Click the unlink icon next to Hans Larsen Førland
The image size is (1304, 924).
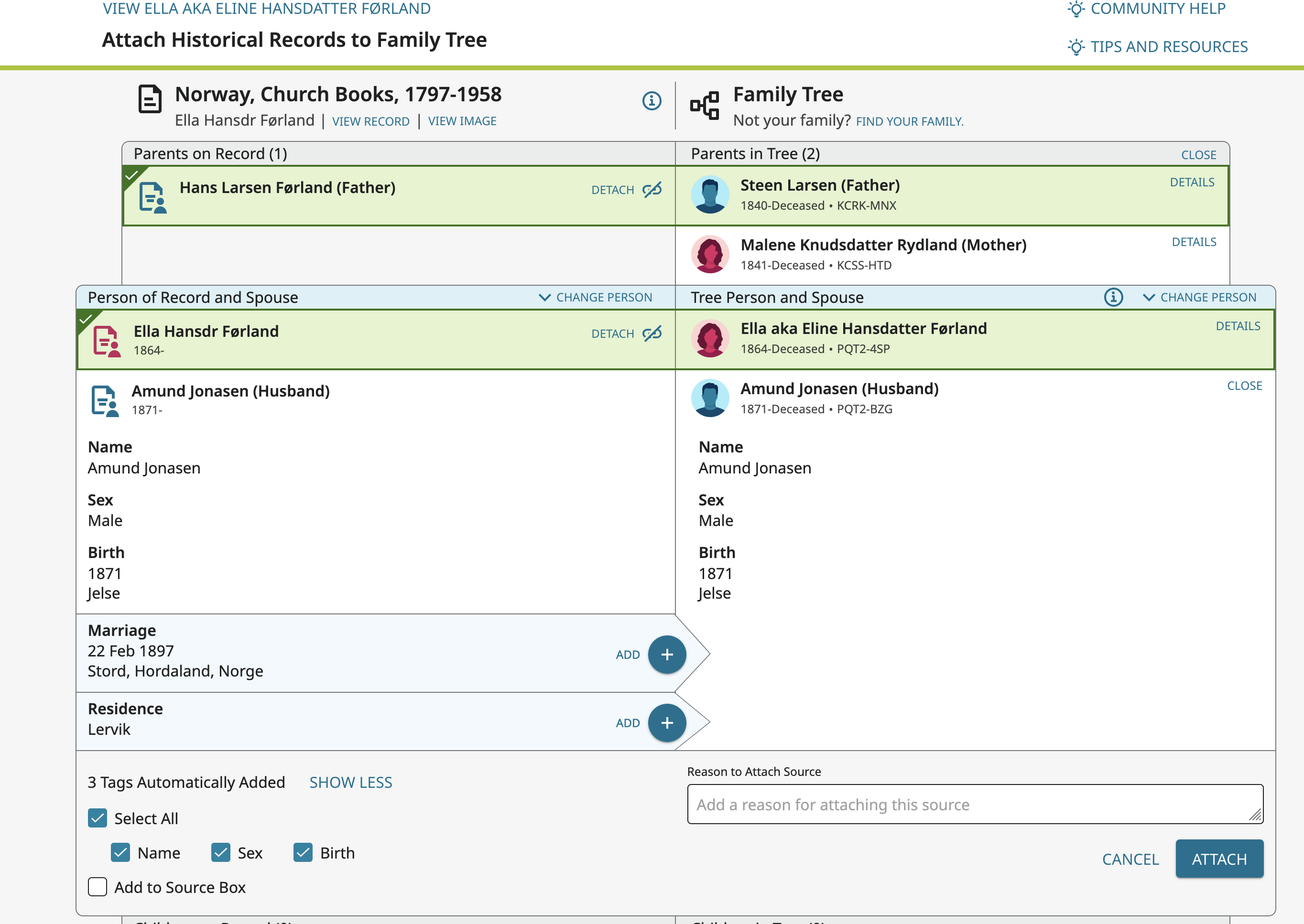pos(652,190)
